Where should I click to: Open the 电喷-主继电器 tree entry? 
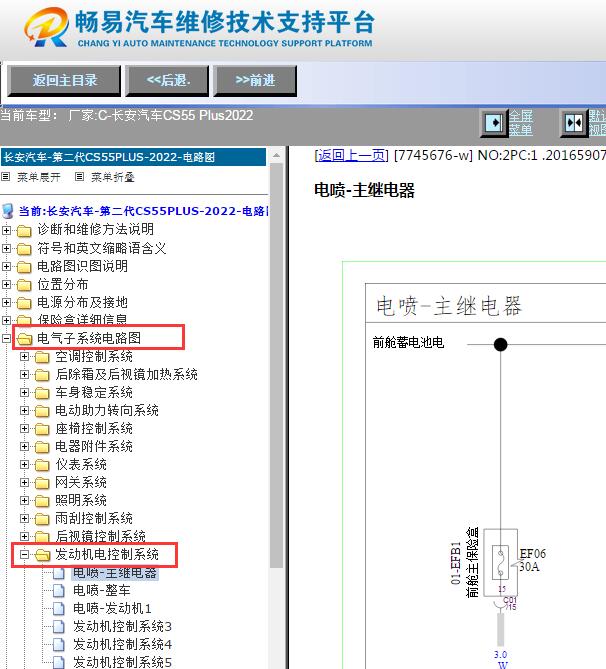(115, 573)
